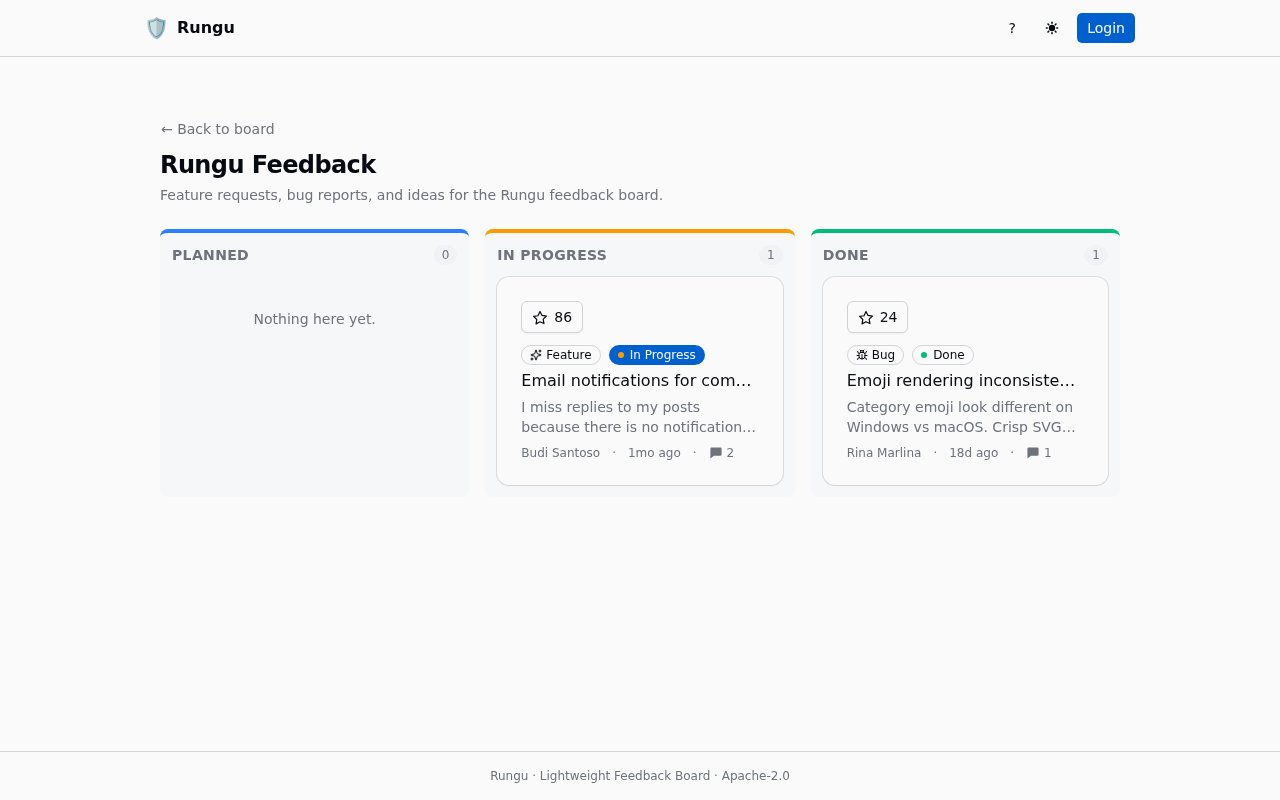The image size is (1280, 800).
Task: Click the '1mo ago' timestamp
Action: pyautogui.click(x=654, y=453)
